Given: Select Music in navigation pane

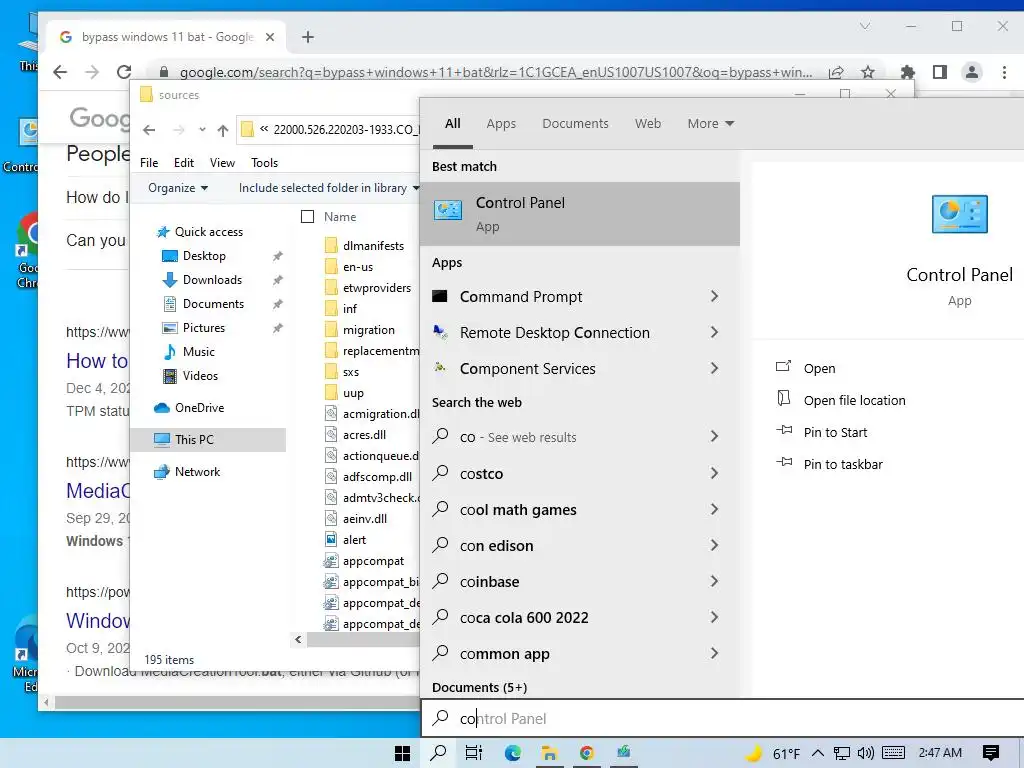Looking at the screenshot, I should (199, 351).
